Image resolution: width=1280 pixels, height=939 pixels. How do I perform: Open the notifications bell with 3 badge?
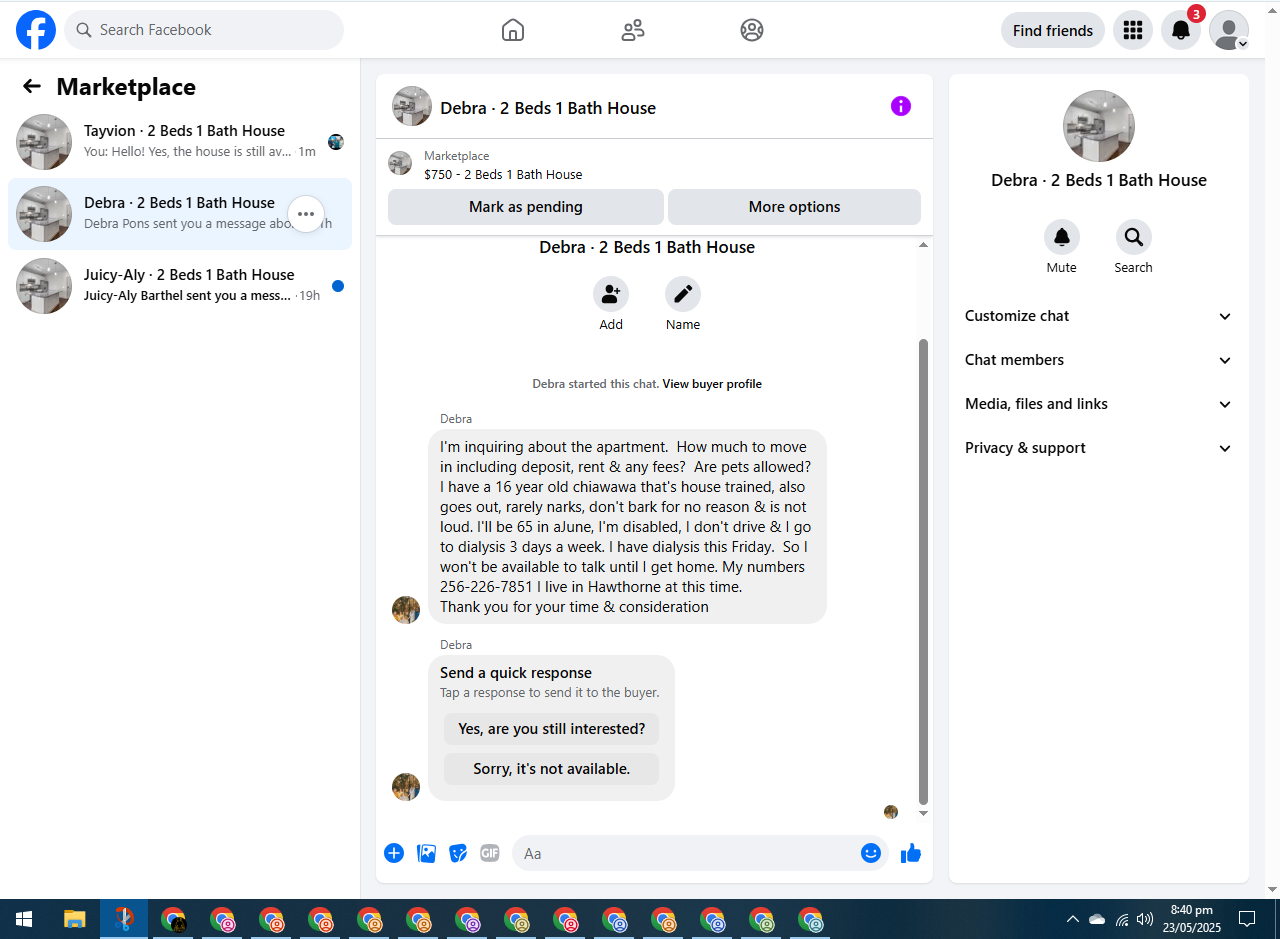[1181, 30]
